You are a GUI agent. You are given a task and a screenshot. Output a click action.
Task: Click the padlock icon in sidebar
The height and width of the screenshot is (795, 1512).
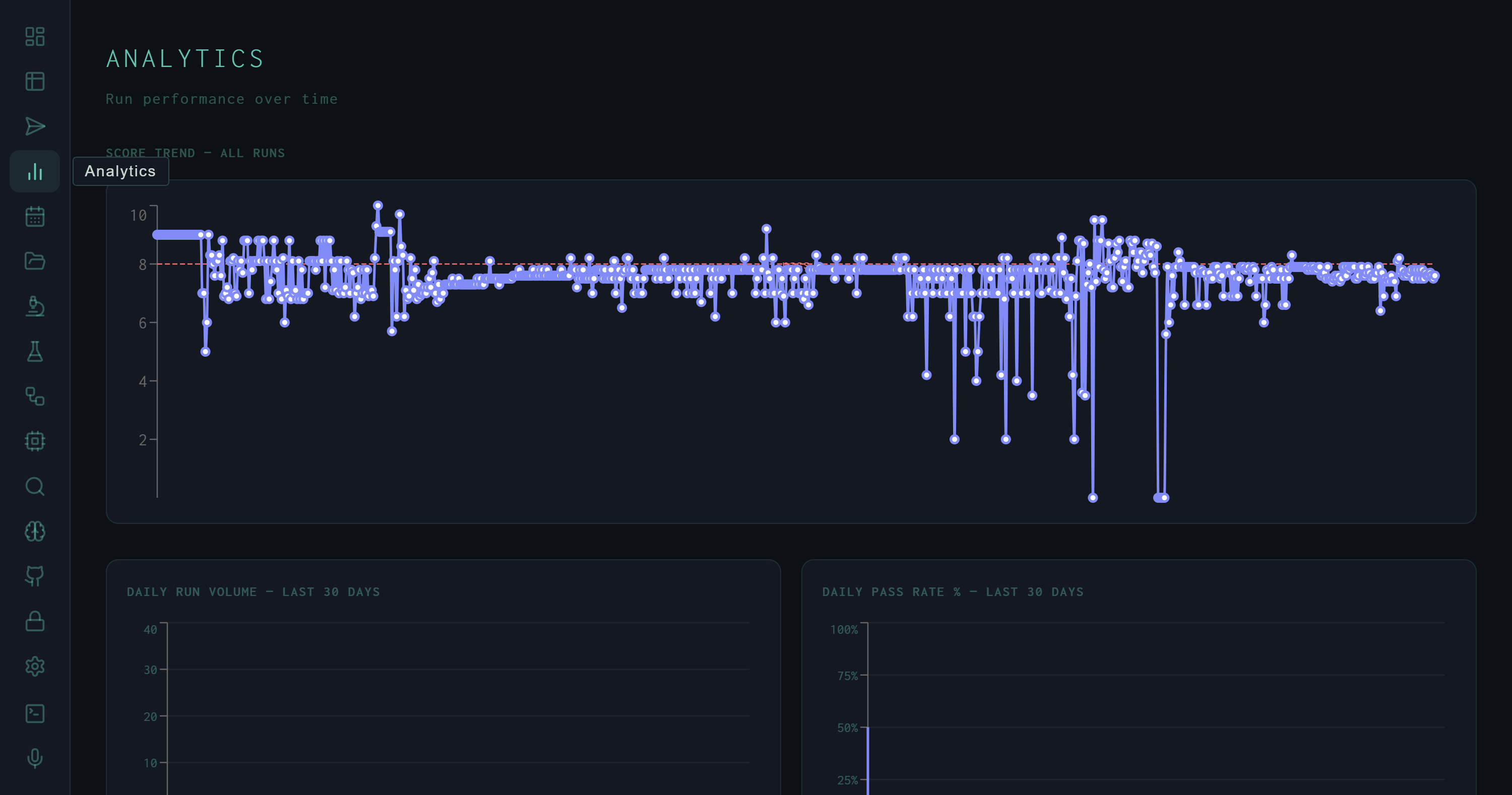(x=35, y=621)
